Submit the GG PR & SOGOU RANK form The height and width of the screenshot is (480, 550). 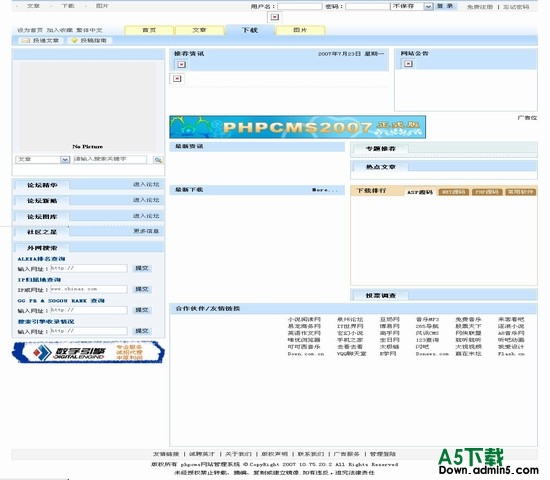point(142,310)
